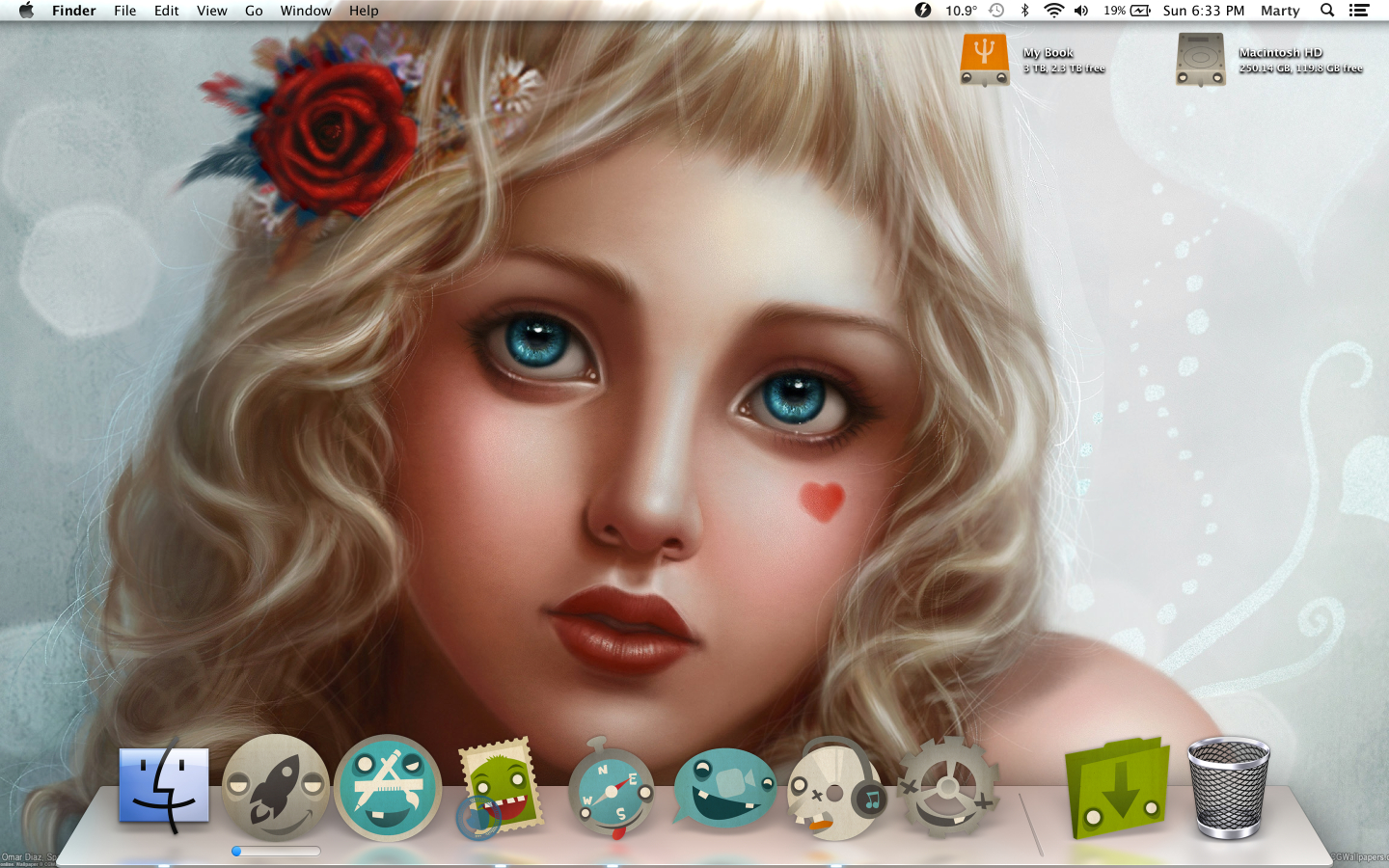Click the 10.9° temperature readout
The height and width of the screenshot is (868, 1389).
[961, 11]
